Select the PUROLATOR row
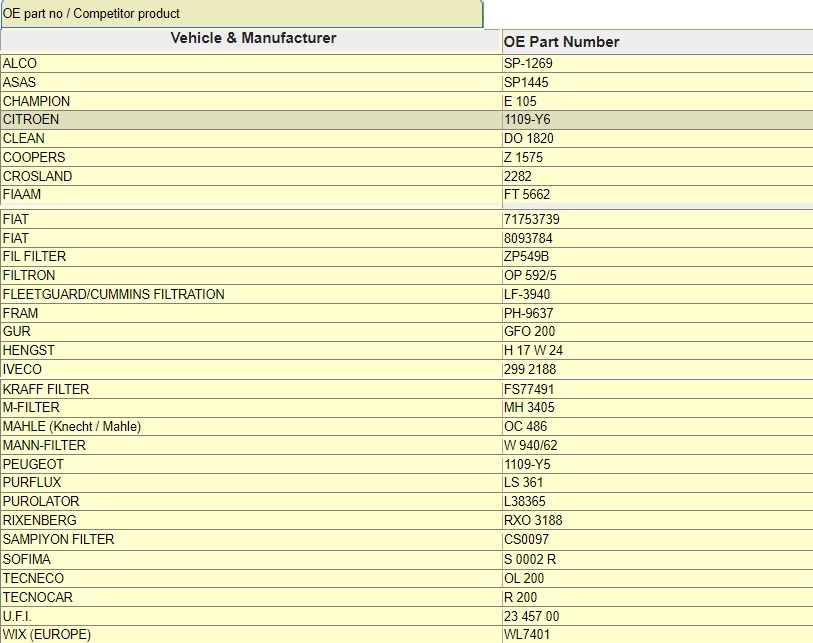The height and width of the screenshot is (643, 813). (x=406, y=501)
